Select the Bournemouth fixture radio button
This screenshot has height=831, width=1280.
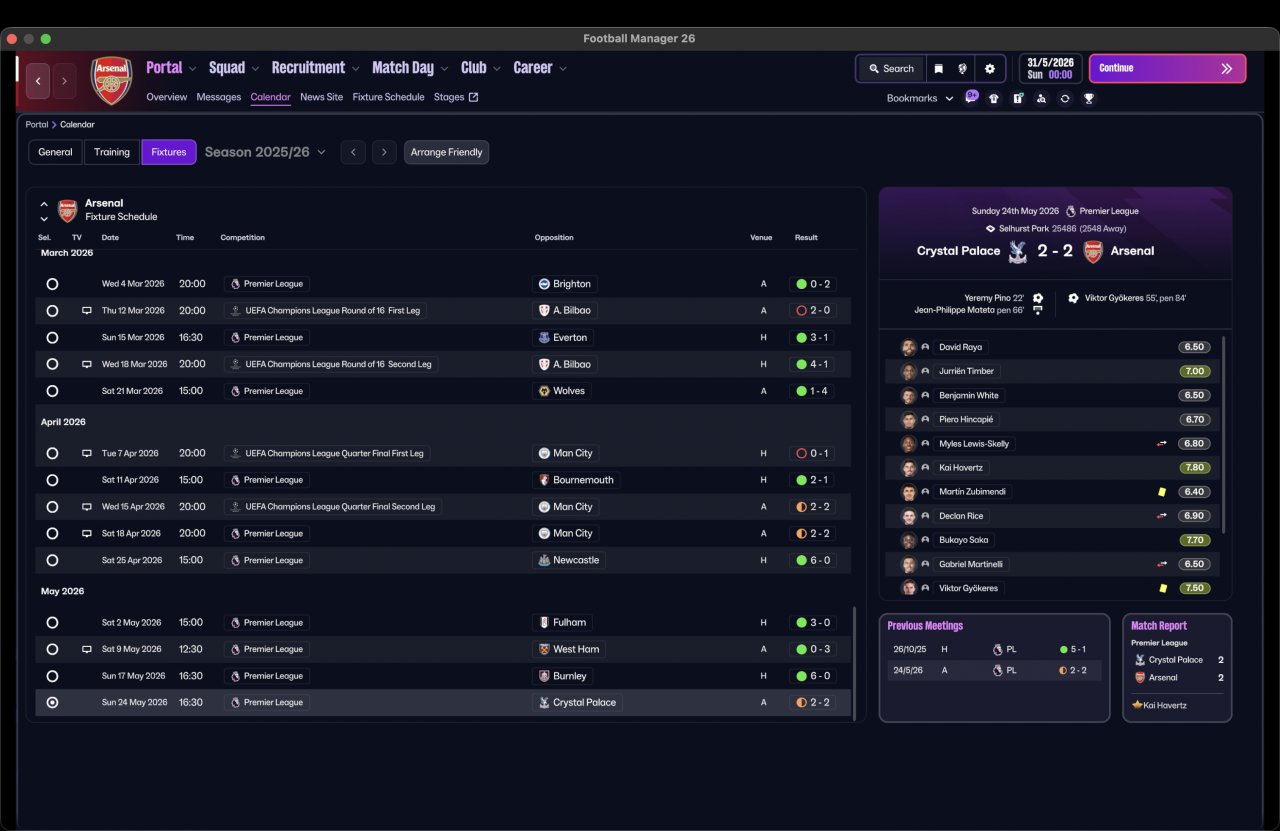point(52,480)
